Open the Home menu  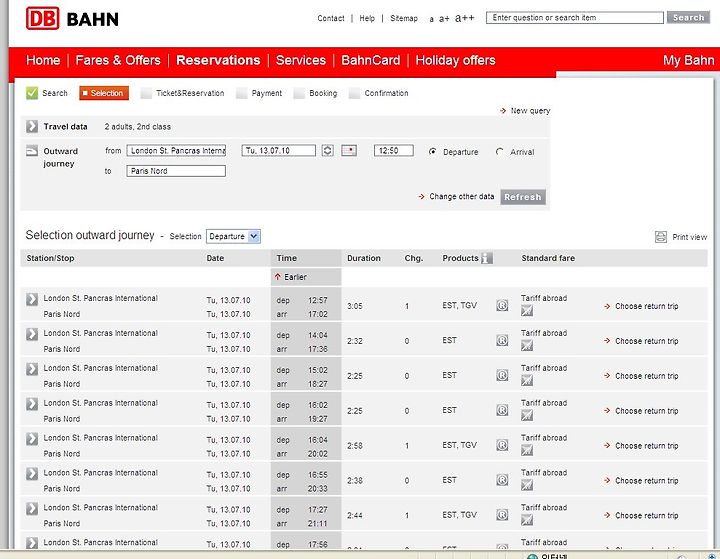click(43, 60)
